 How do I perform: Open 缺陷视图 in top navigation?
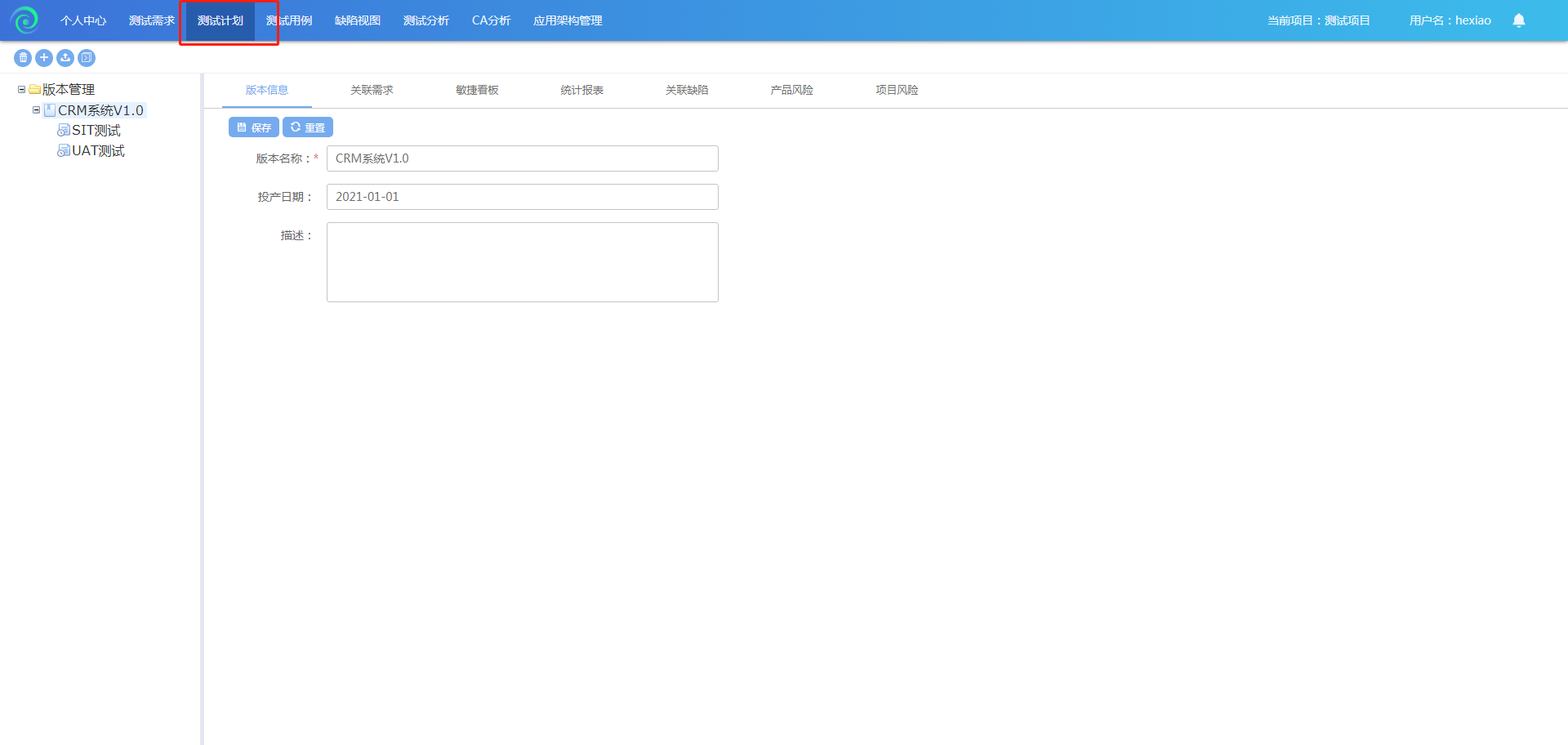tap(358, 20)
